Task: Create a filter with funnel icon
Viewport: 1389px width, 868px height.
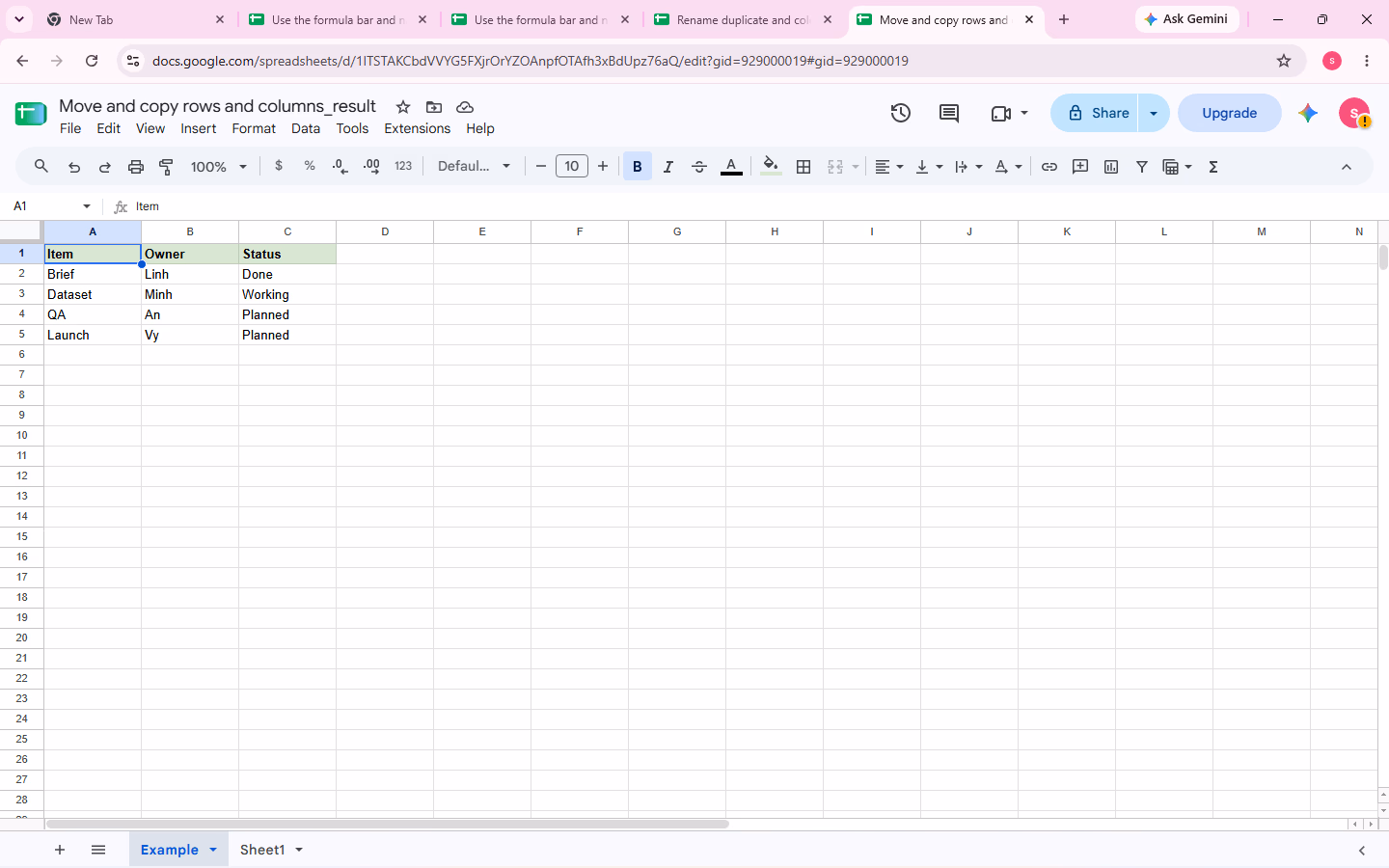Action: pos(1142,167)
